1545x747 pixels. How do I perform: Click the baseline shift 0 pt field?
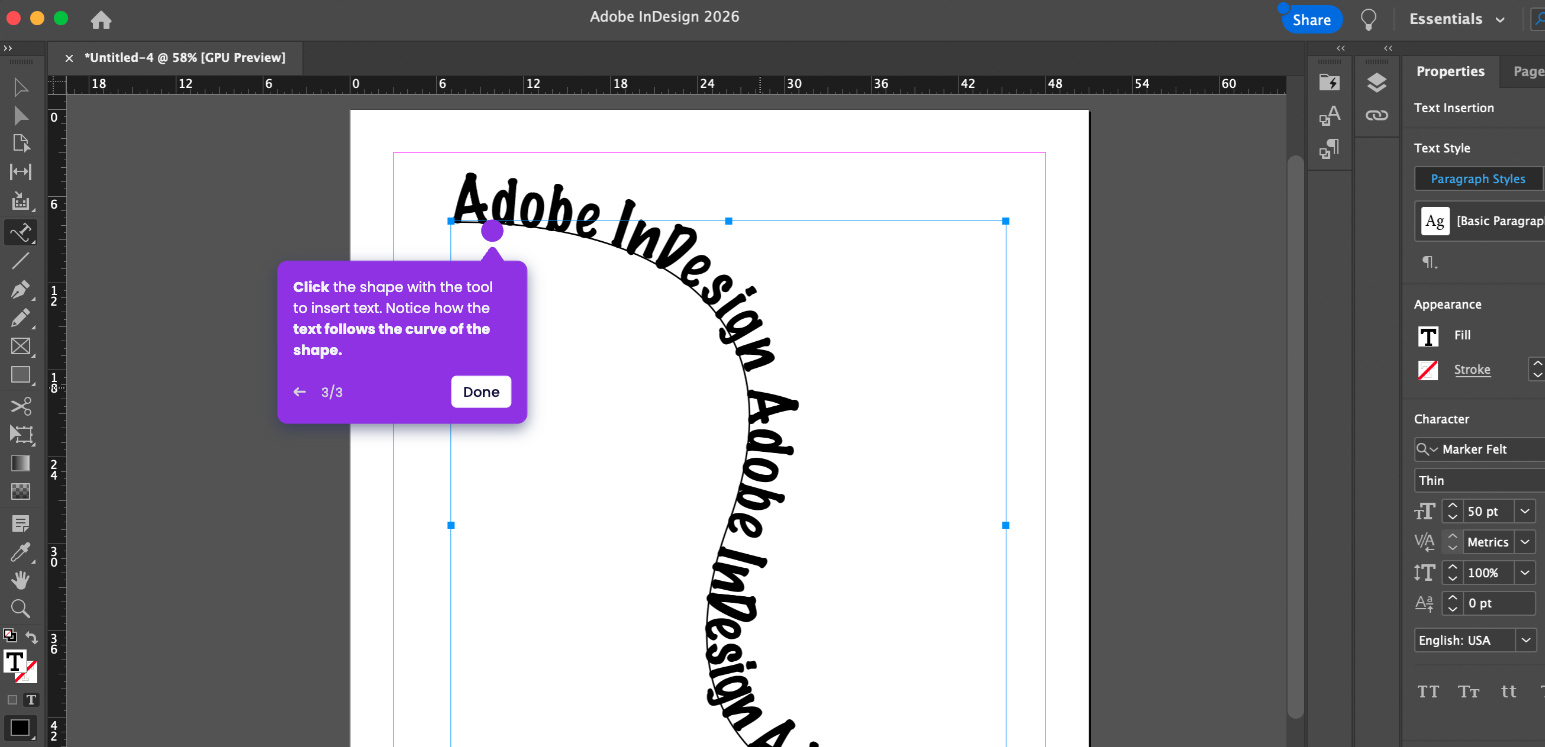pyautogui.click(x=1500, y=604)
